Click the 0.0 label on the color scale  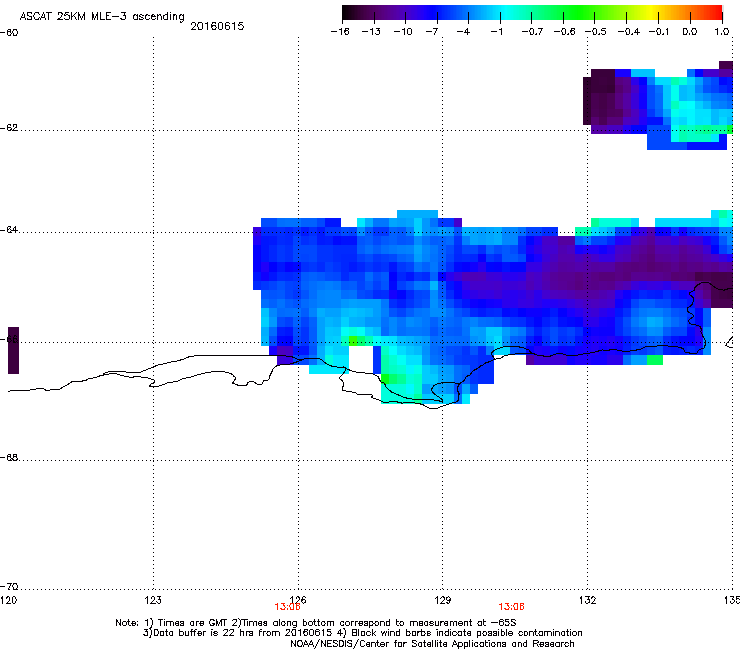coord(690,32)
